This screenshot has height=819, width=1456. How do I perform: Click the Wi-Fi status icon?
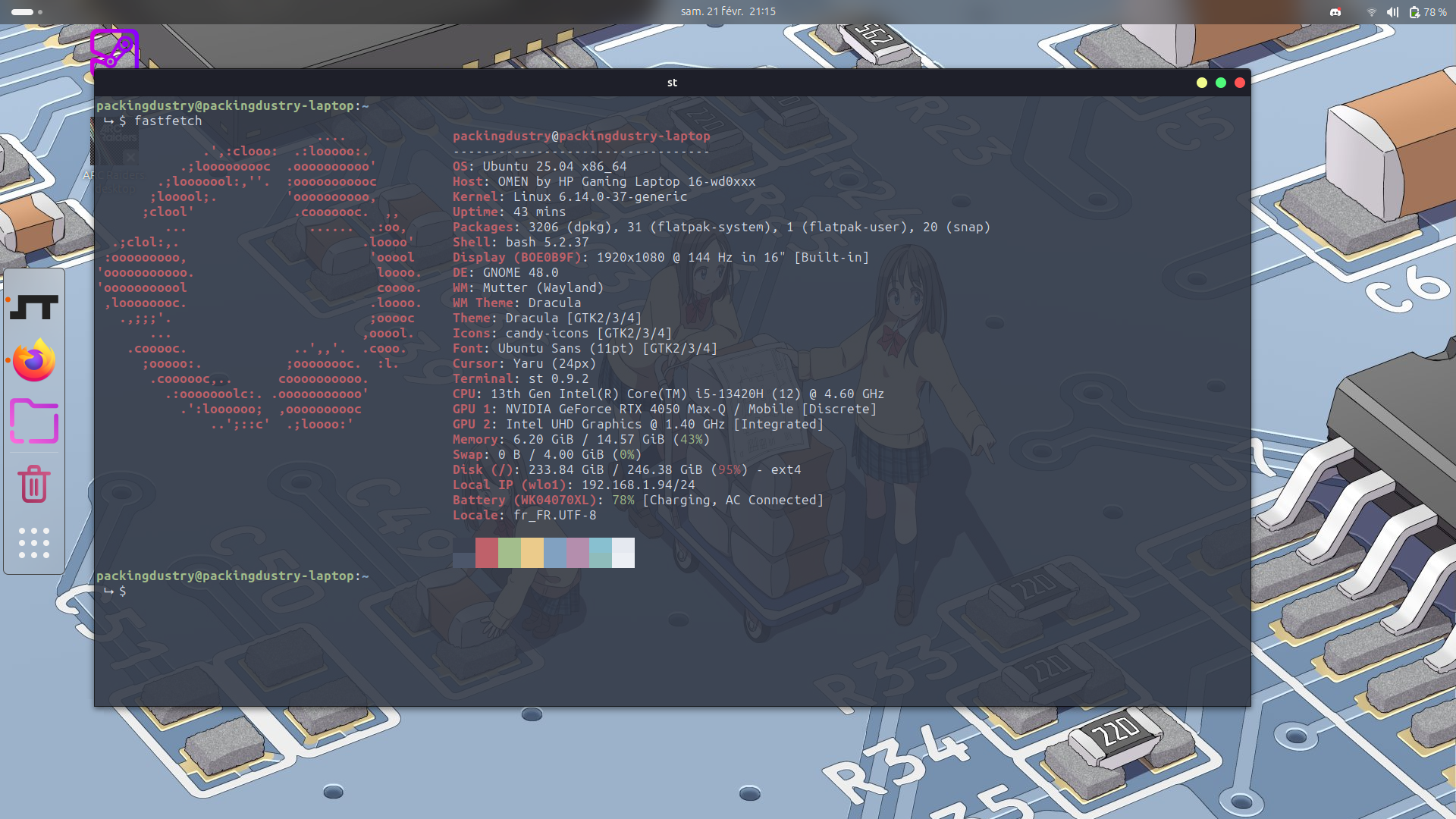pos(1371,12)
